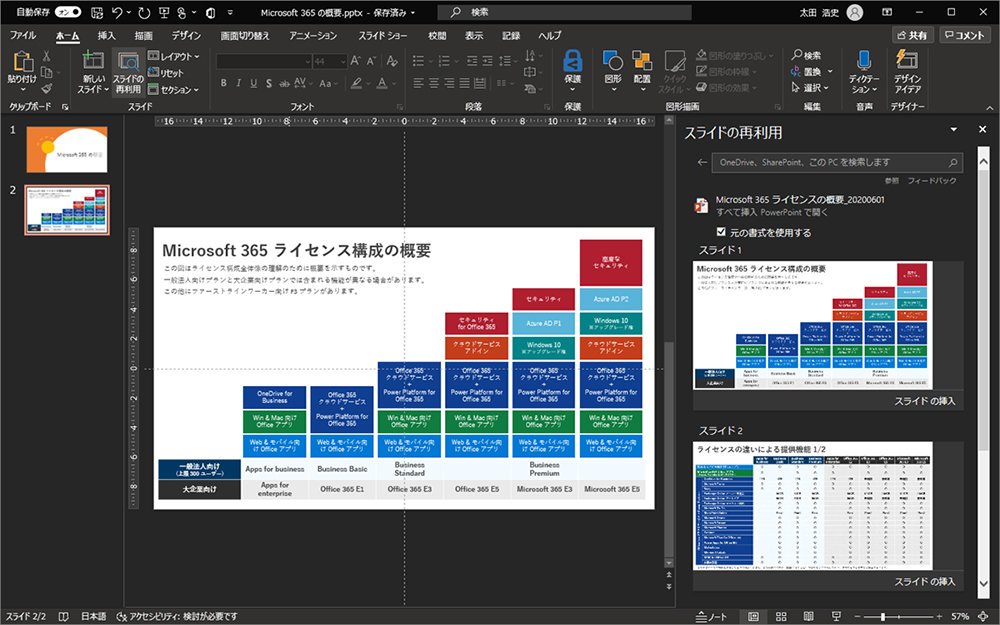Click the Dictation (ディクテーション) microphone icon

coord(864,60)
